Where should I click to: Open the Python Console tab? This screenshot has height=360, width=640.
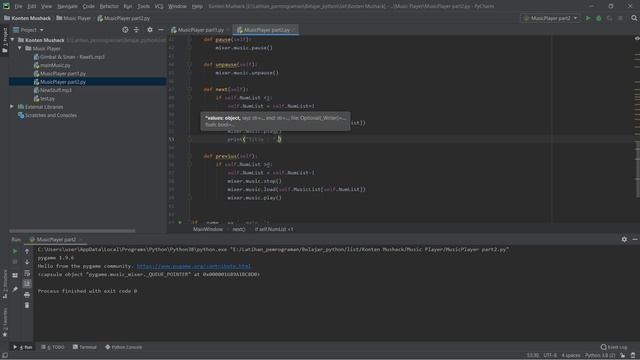[124, 347]
